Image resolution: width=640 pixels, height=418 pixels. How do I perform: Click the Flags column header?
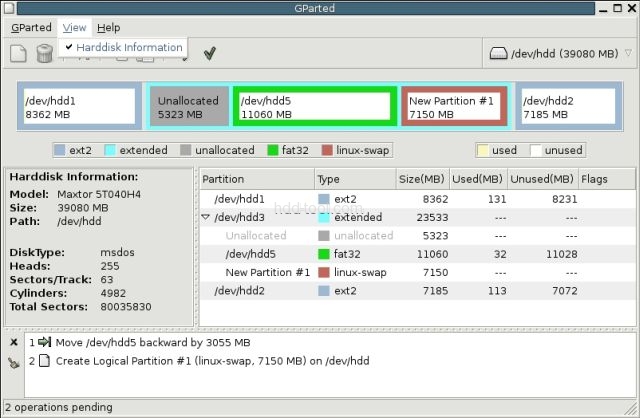(x=607, y=179)
